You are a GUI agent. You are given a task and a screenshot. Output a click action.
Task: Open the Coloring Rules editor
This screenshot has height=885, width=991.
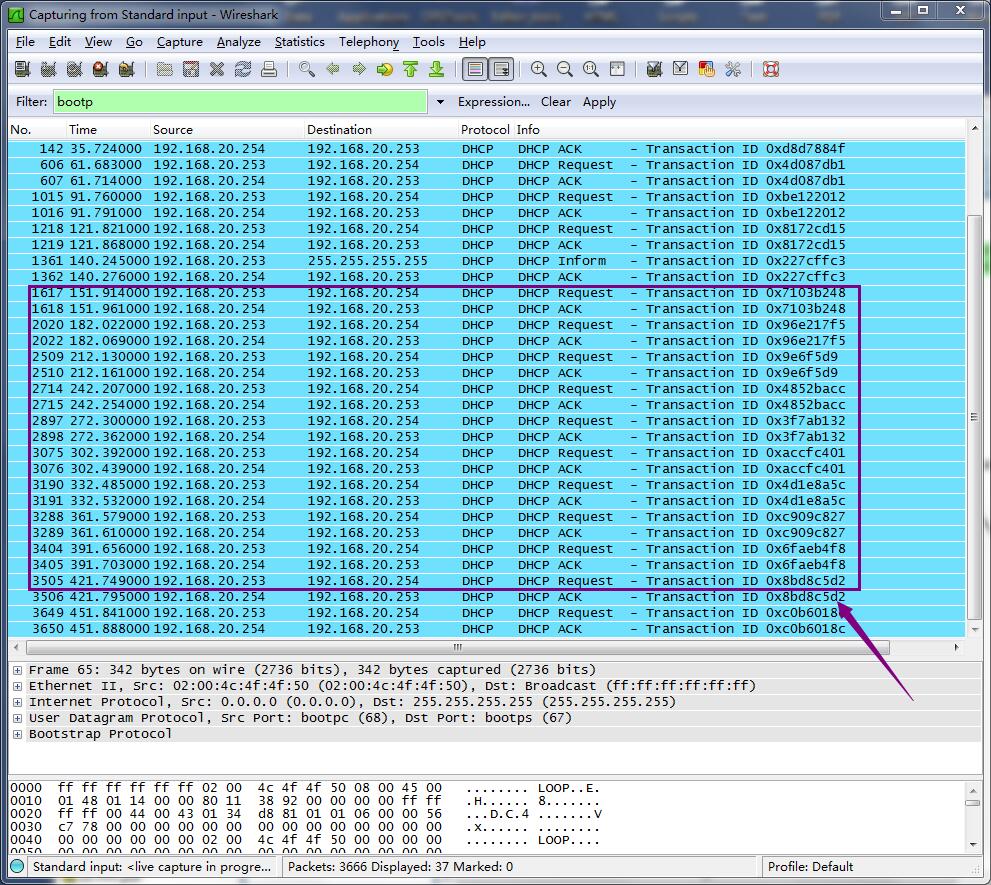[x=706, y=69]
